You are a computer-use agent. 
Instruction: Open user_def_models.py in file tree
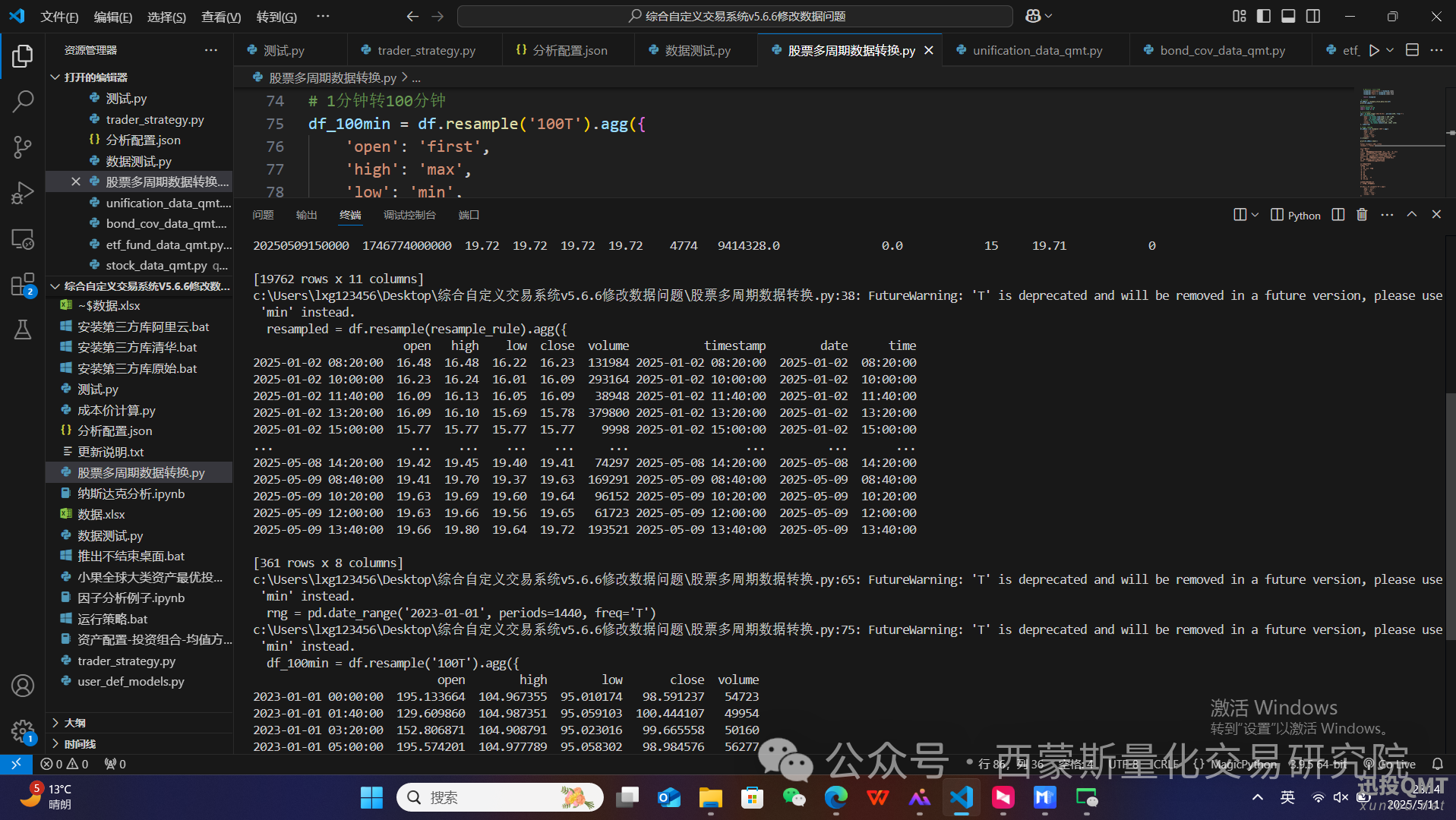[x=131, y=681]
